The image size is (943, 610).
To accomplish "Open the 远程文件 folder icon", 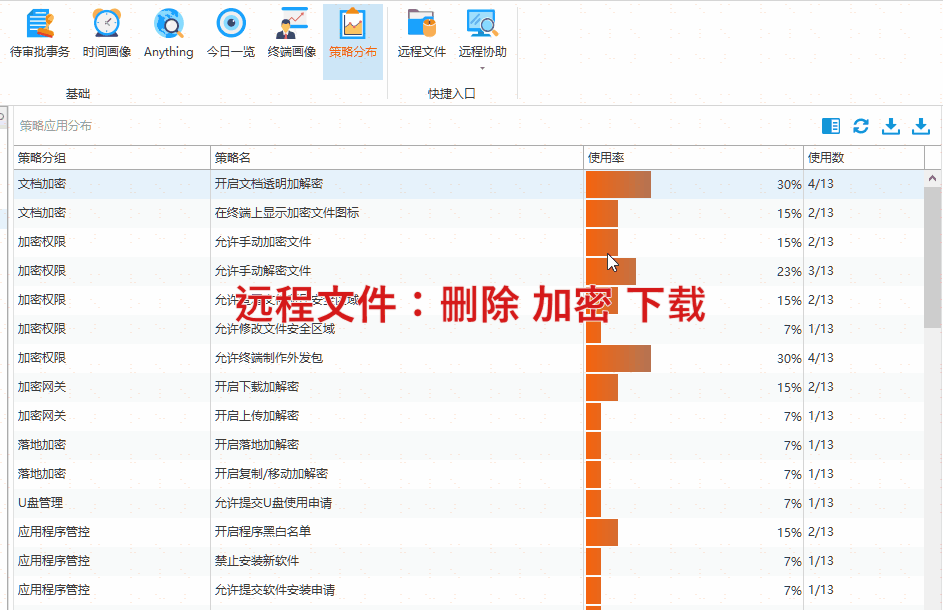I will tap(421, 24).
